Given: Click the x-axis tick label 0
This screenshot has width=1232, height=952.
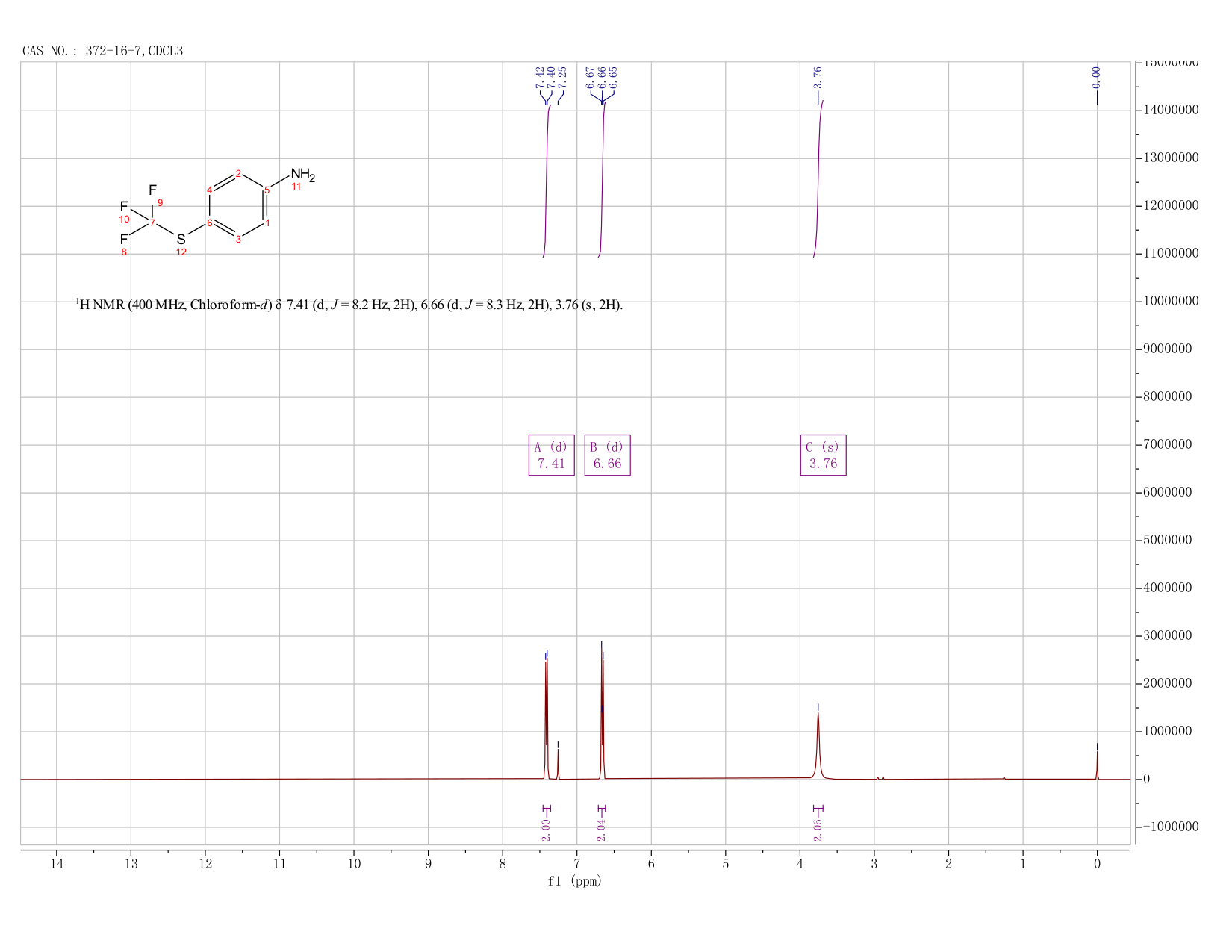Looking at the screenshot, I should tap(1097, 864).
